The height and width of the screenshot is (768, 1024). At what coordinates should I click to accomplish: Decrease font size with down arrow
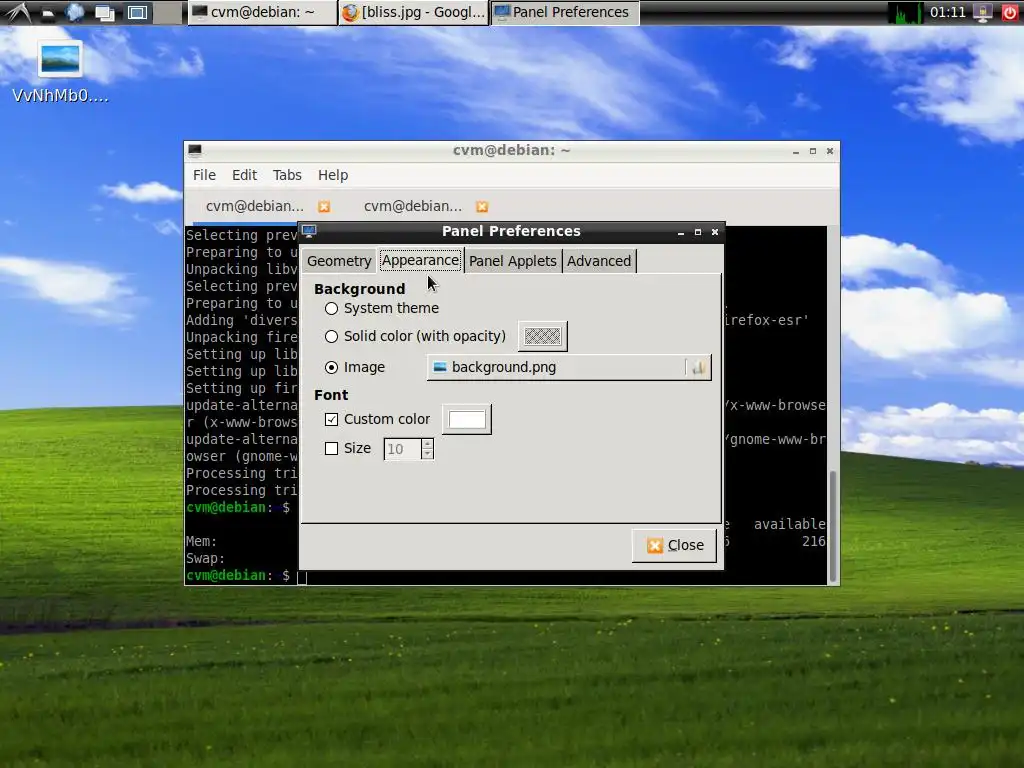coord(428,455)
